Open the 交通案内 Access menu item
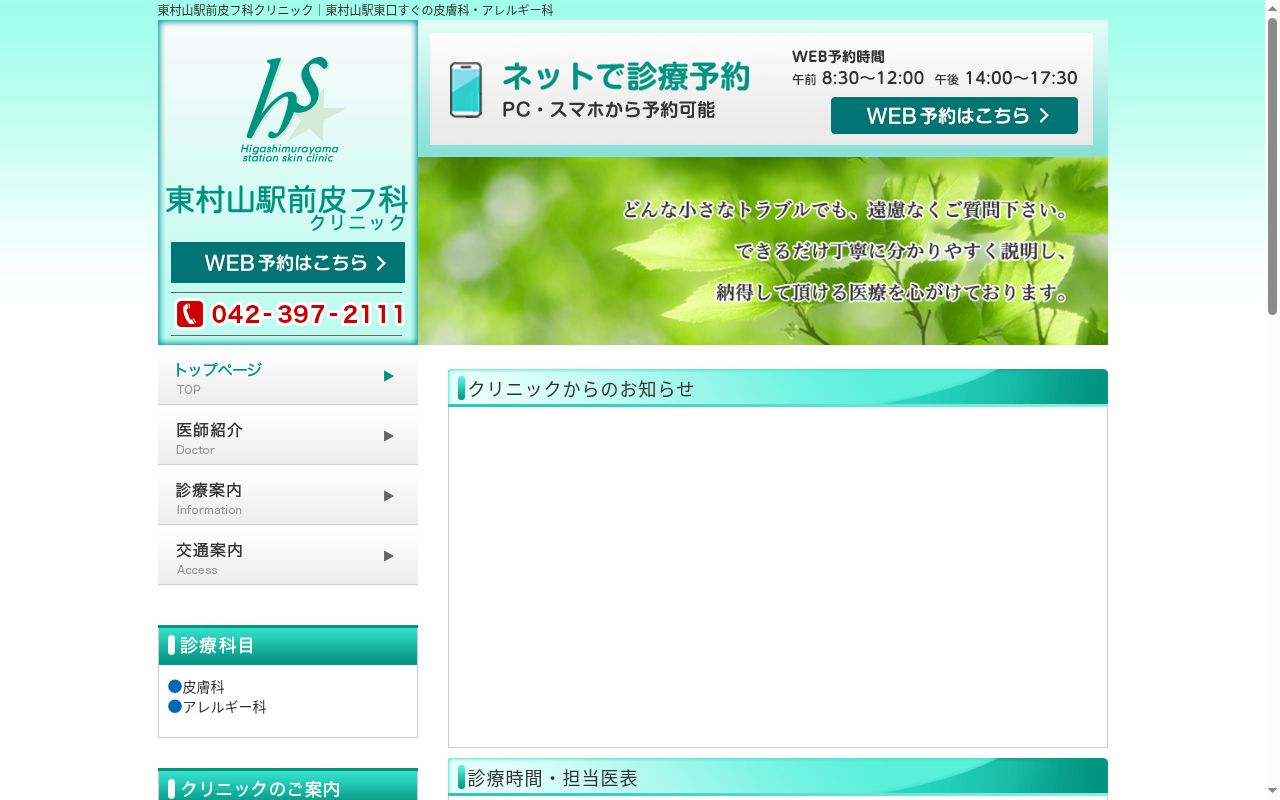Image resolution: width=1280 pixels, height=800 pixels. pyautogui.click(x=288, y=557)
